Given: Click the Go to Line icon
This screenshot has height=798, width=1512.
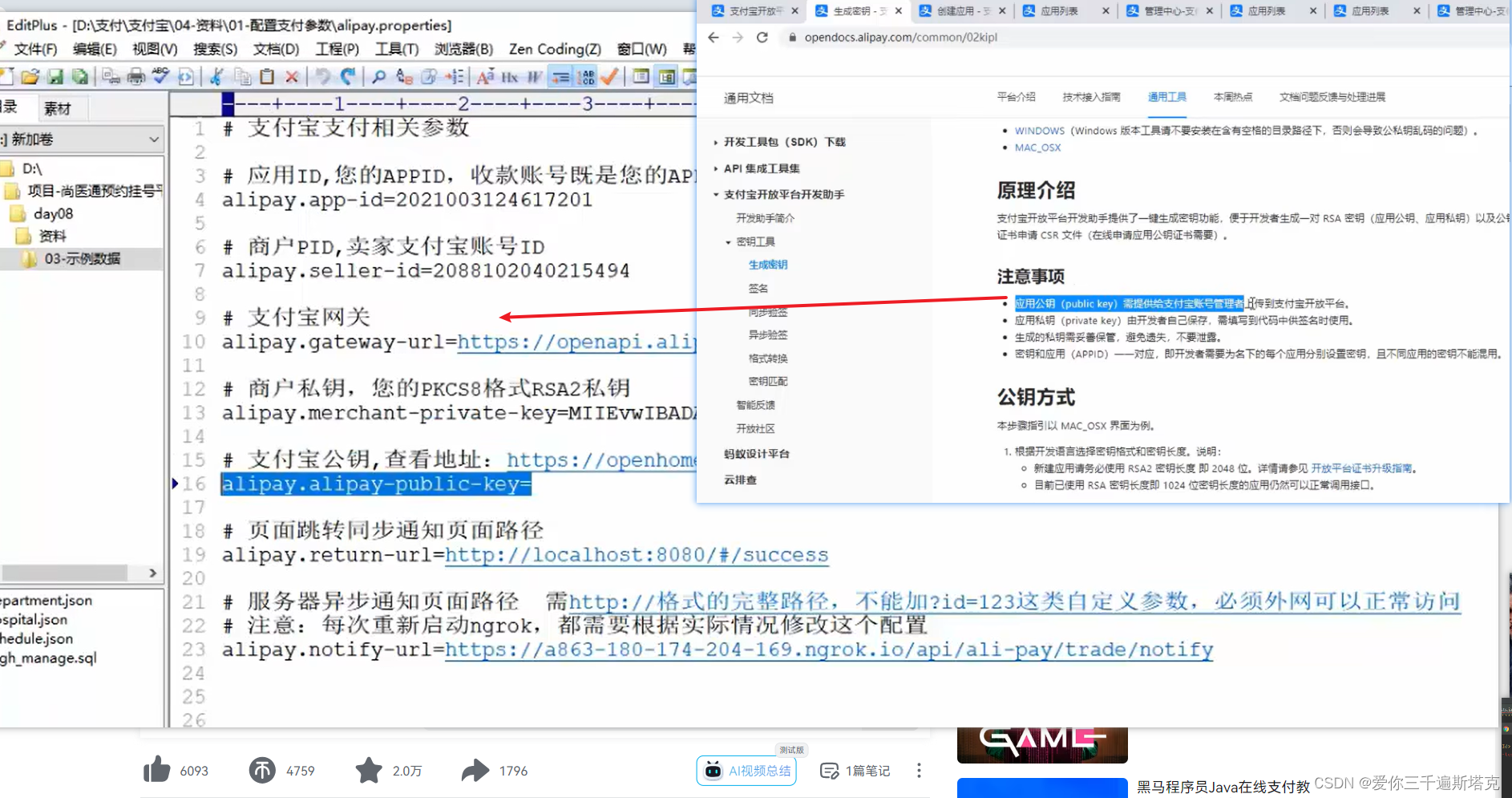Looking at the screenshot, I should (455, 77).
